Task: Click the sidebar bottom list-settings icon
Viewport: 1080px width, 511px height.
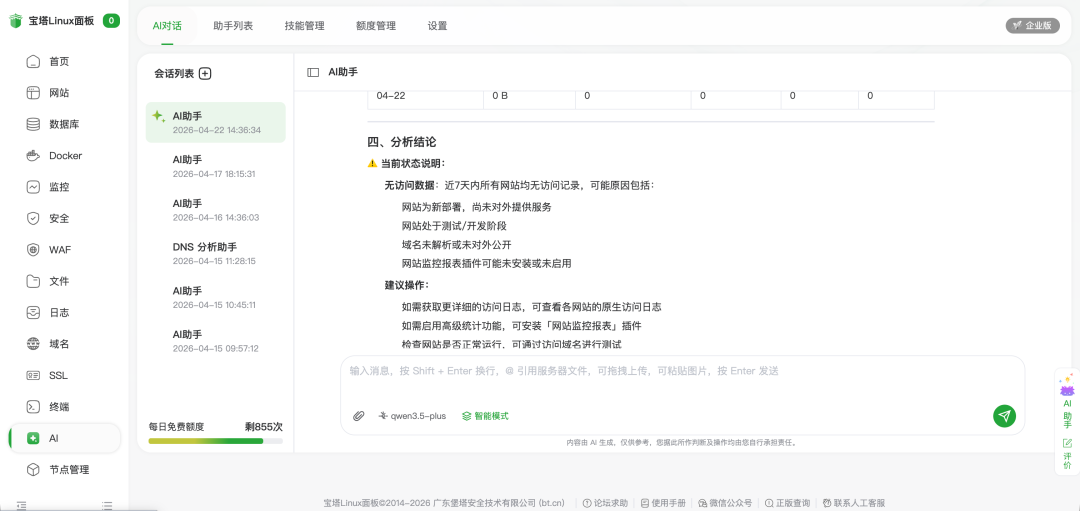Action: 107,505
